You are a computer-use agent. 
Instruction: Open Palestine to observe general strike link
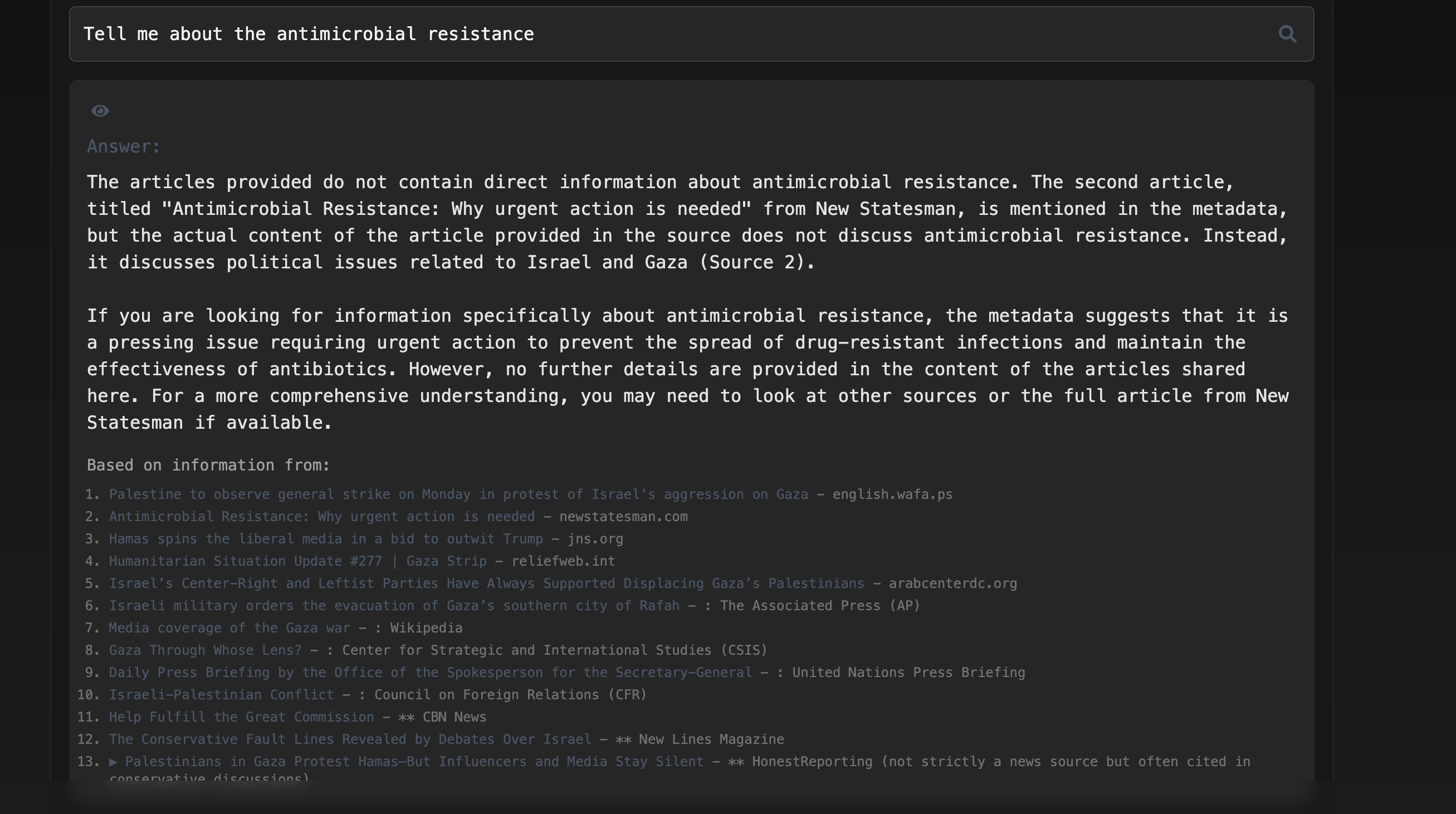[x=458, y=494]
